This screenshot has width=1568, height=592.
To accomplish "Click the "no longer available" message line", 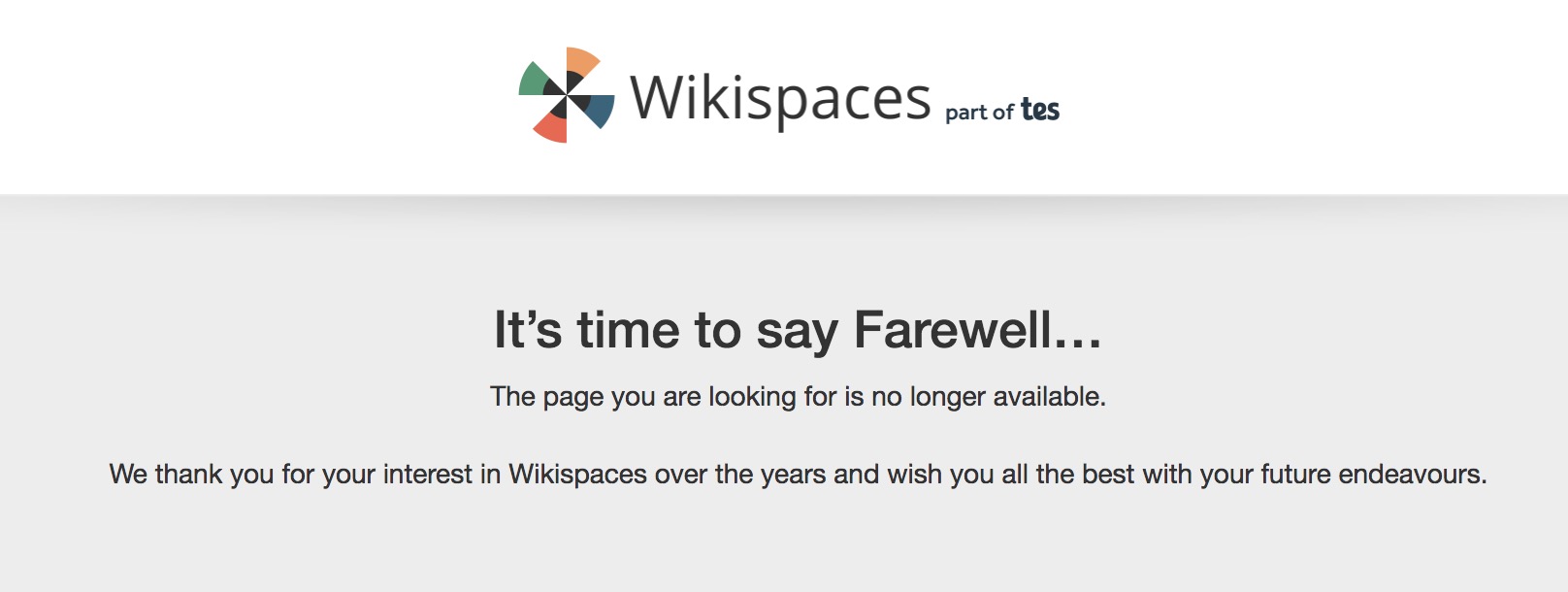I will click(798, 396).
